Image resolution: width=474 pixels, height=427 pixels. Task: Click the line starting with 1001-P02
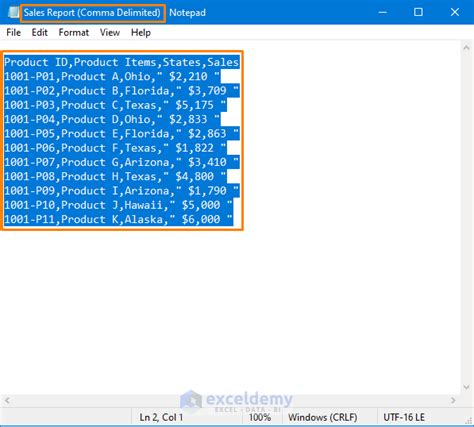[x=122, y=91]
